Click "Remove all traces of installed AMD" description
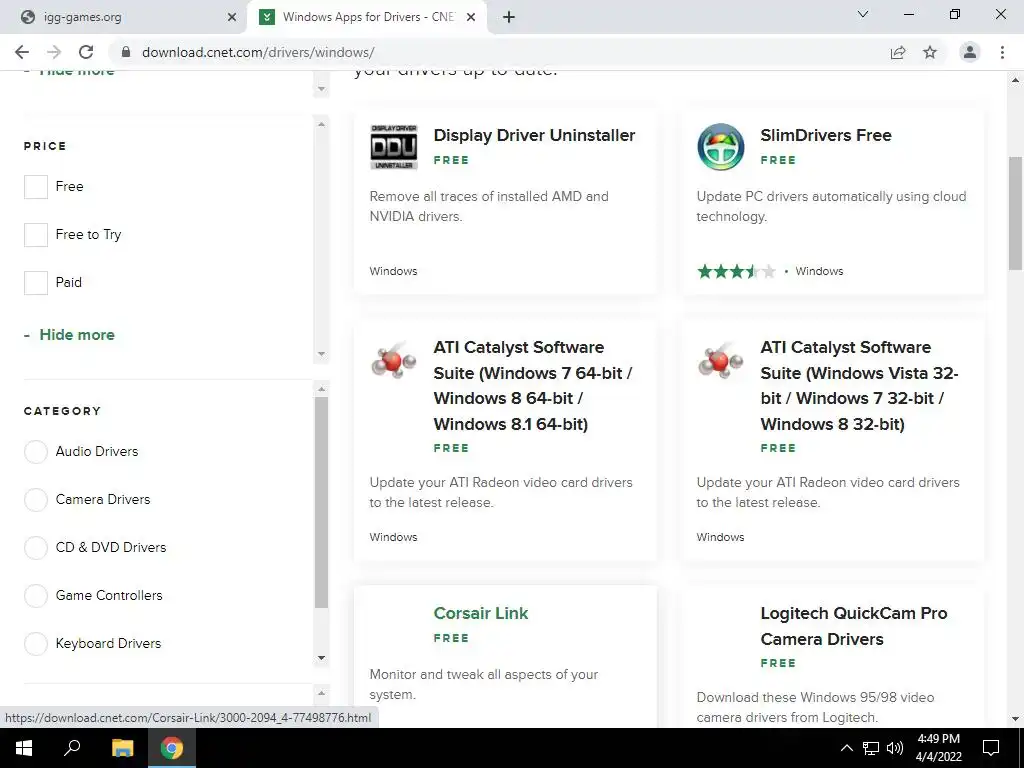Viewport: 1024px width, 768px height. (x=489, y=206)
